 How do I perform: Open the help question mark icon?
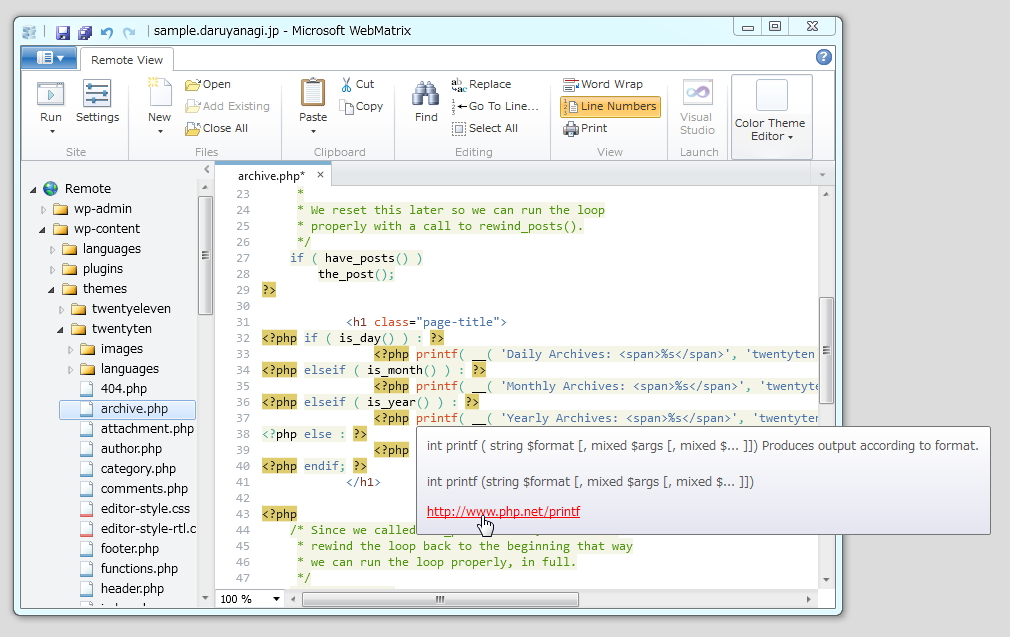tap(823, 58)
